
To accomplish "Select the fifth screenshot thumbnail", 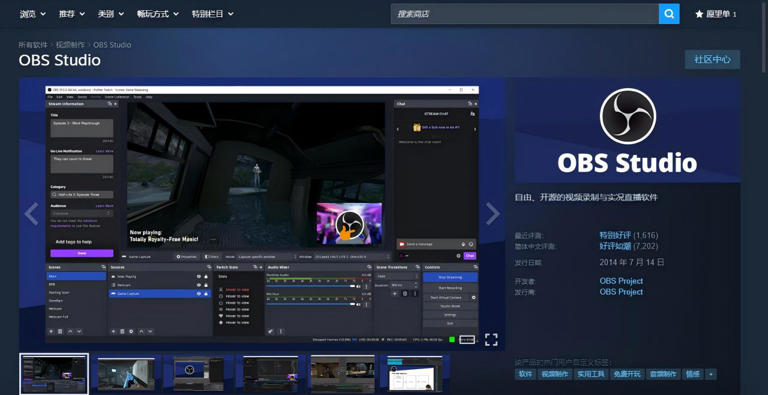I will 342,373.
